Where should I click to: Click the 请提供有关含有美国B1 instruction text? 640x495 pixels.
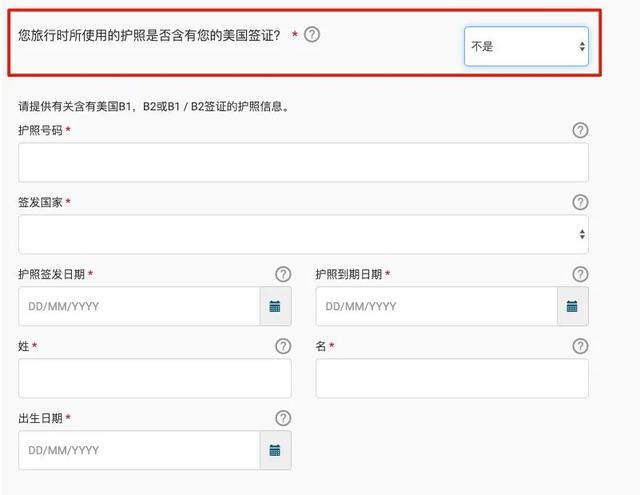click(154, 107)
